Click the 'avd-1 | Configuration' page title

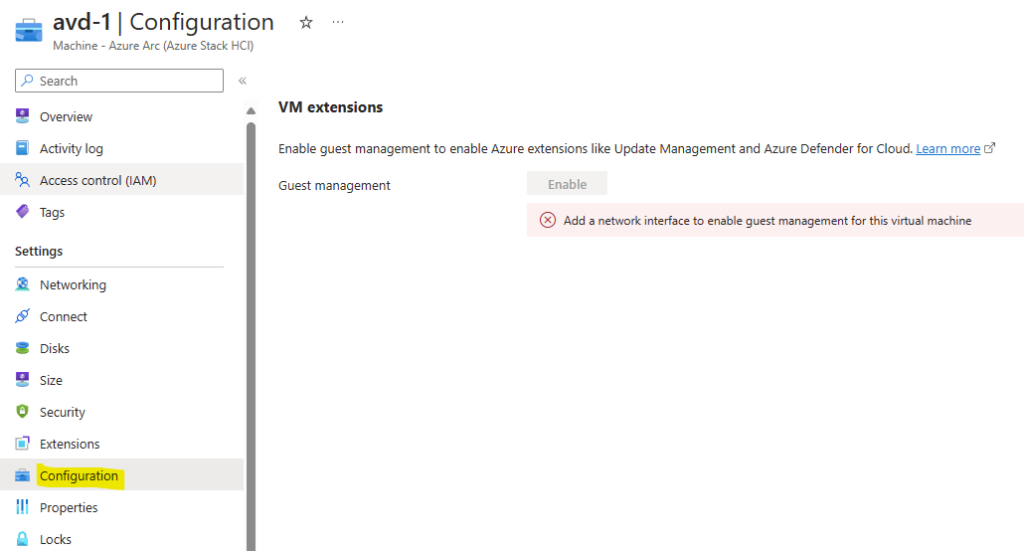[163, 22]
